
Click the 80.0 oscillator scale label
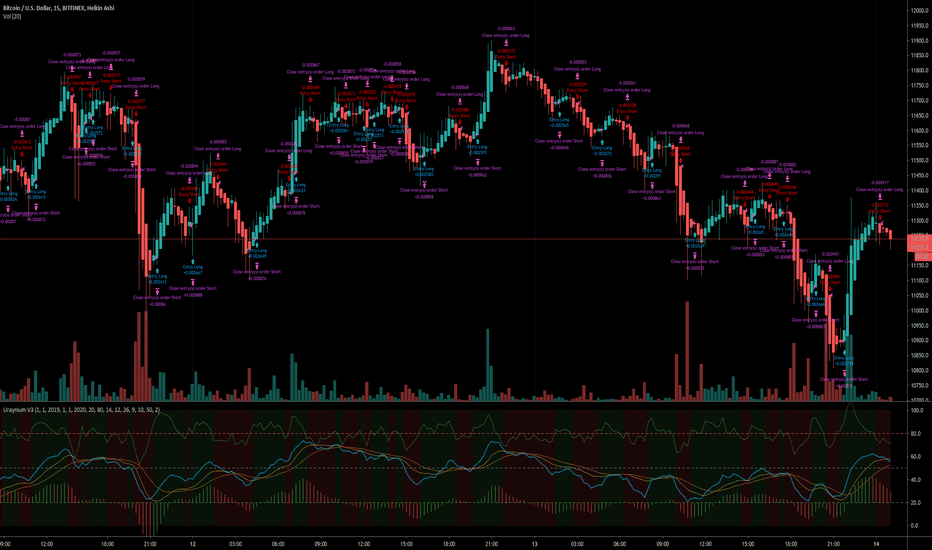click(x=917, y=433)
